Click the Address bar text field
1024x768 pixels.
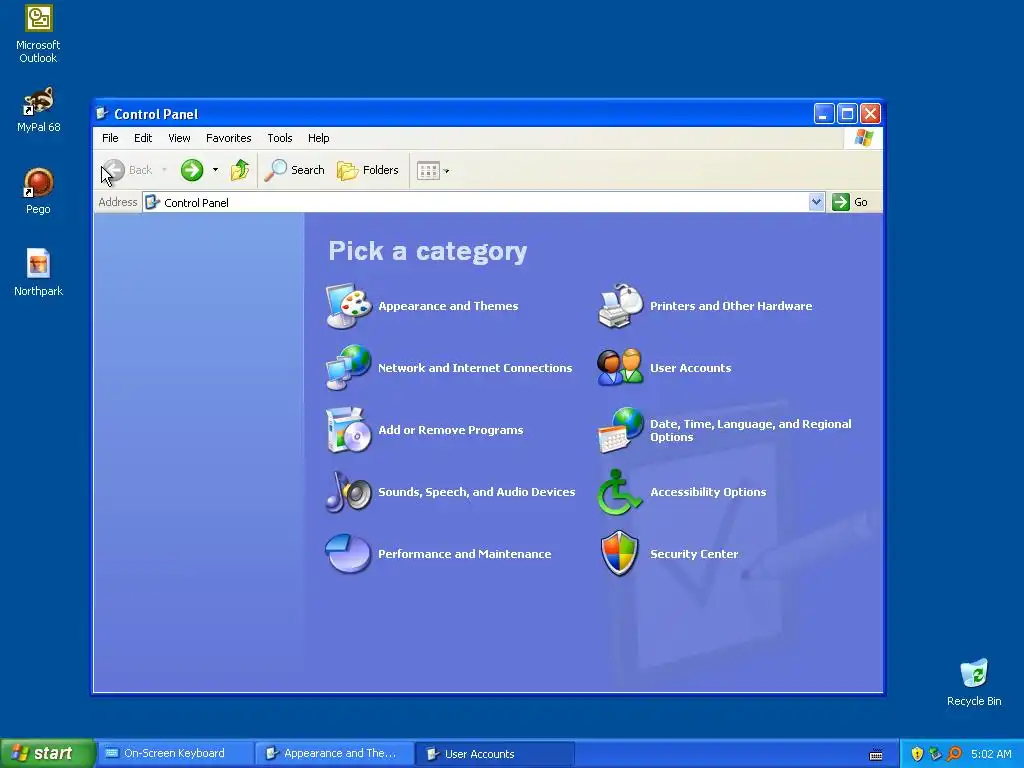pos(475,202)
